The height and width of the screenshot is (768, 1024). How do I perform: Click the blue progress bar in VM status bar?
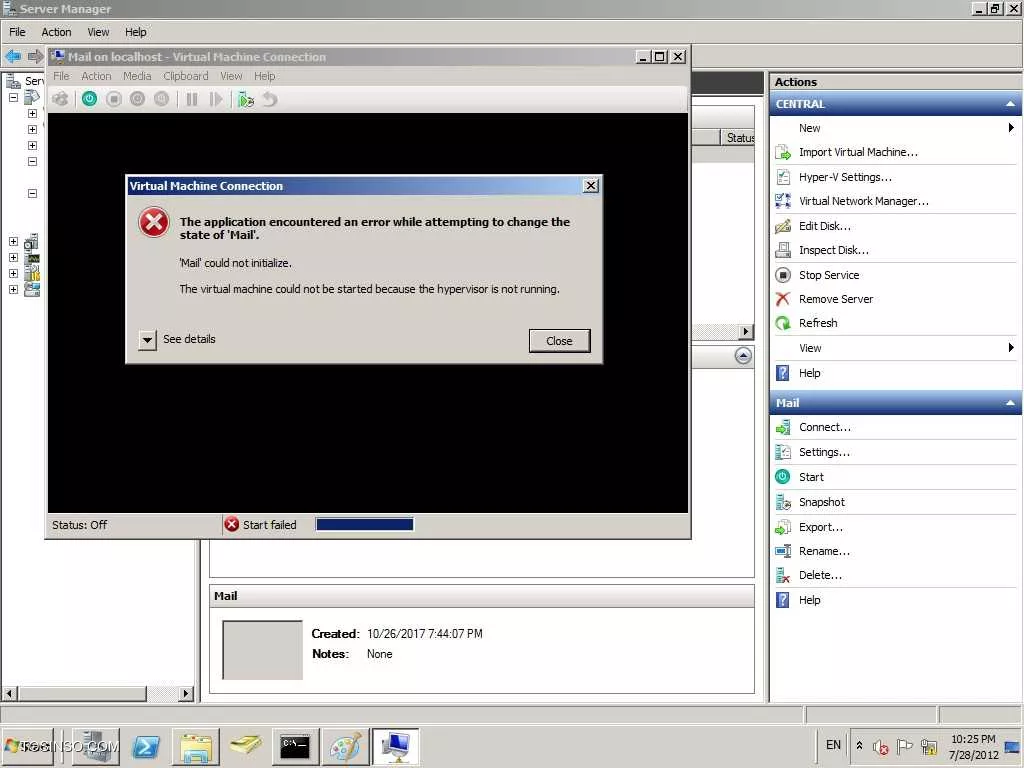click(x=364, y=524)
